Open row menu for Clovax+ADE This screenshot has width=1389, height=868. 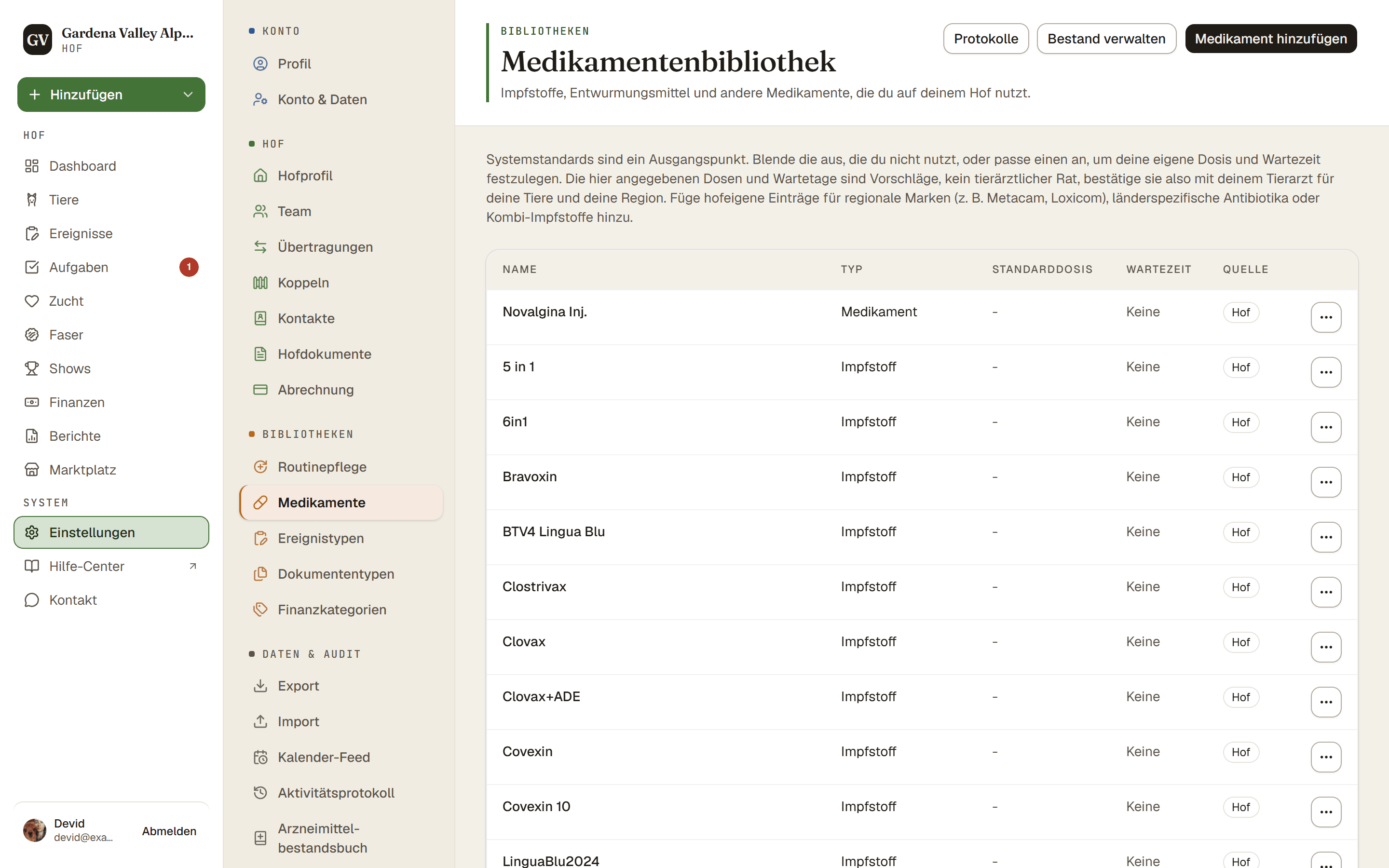1326,702
